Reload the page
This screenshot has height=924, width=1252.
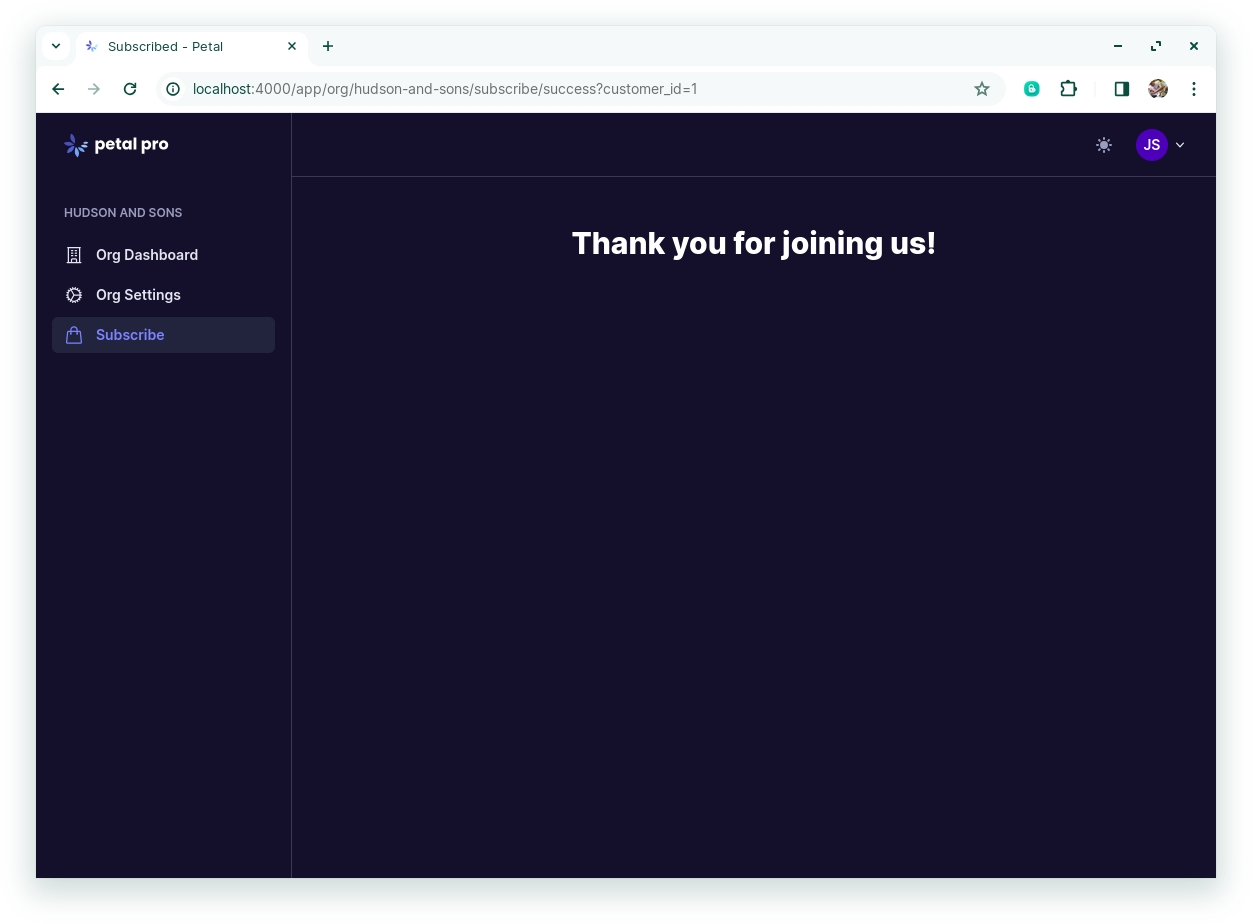[x=130, y=89]
